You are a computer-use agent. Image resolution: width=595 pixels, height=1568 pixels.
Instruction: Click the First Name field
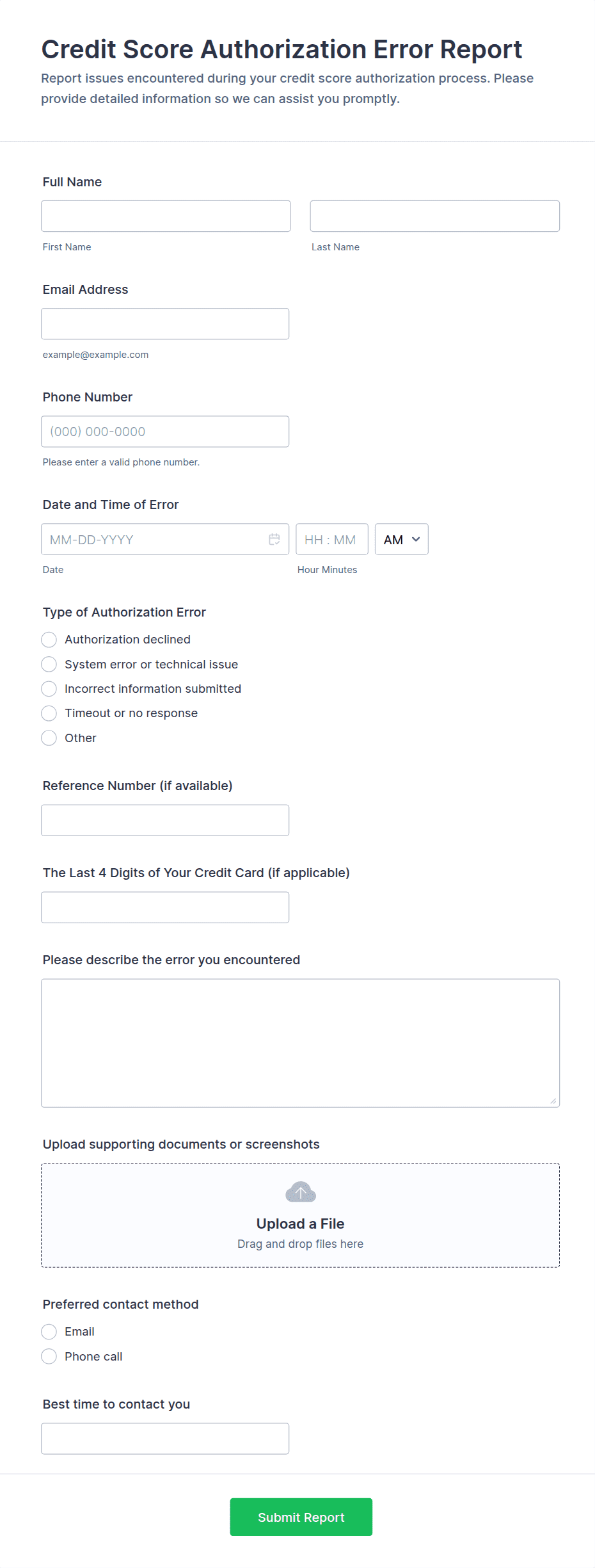tap(166, 216)
